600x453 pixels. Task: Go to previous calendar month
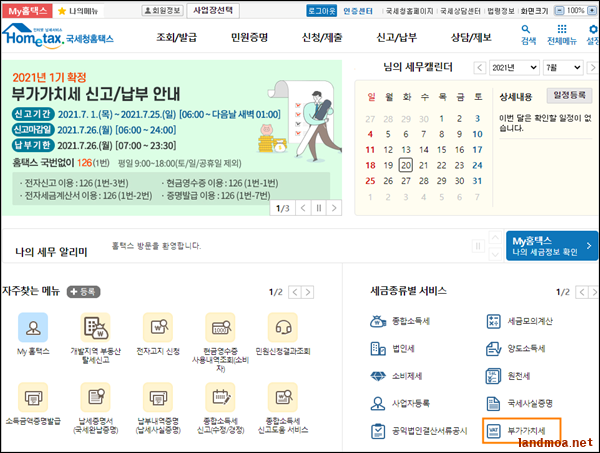tap(479, 68)
